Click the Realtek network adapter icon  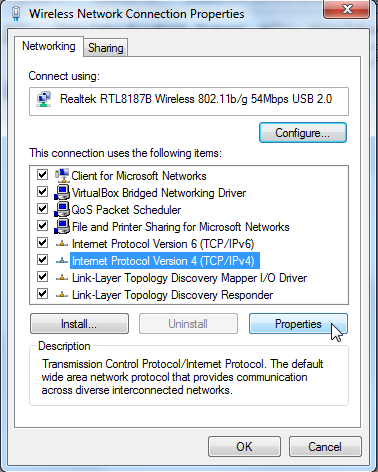[x=44, y=99]
